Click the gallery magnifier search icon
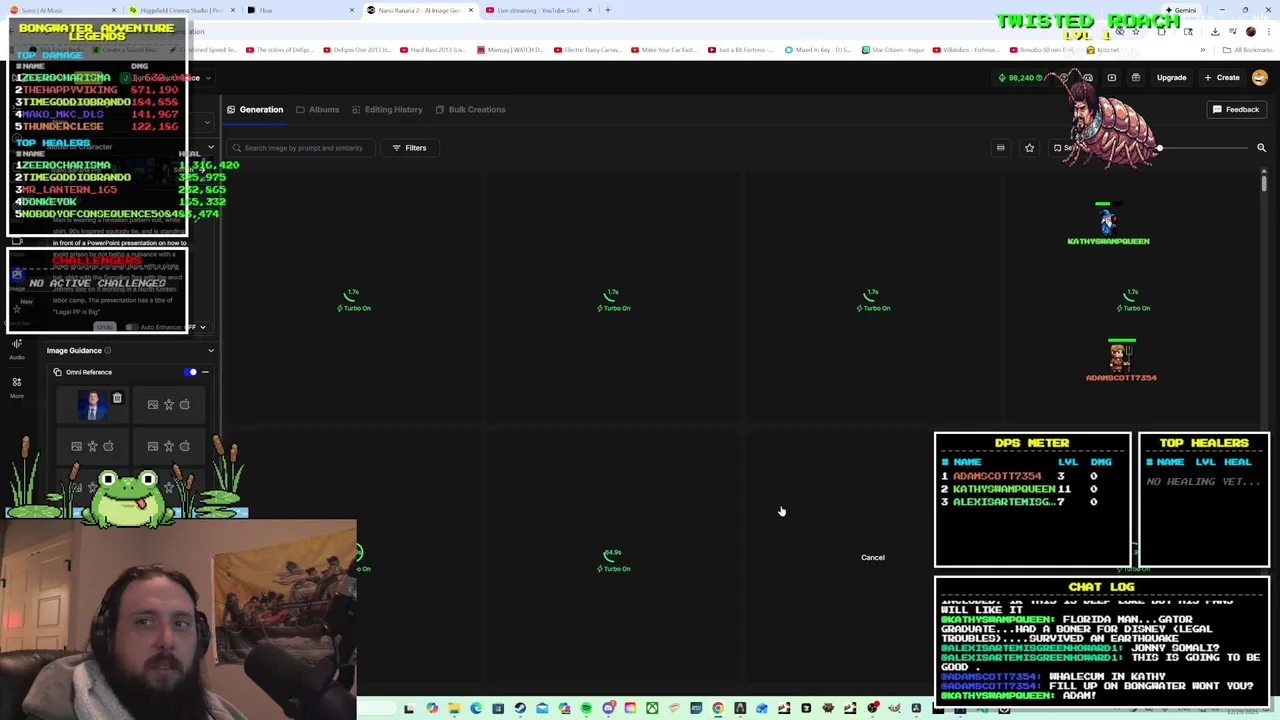 pos(1261,148)
